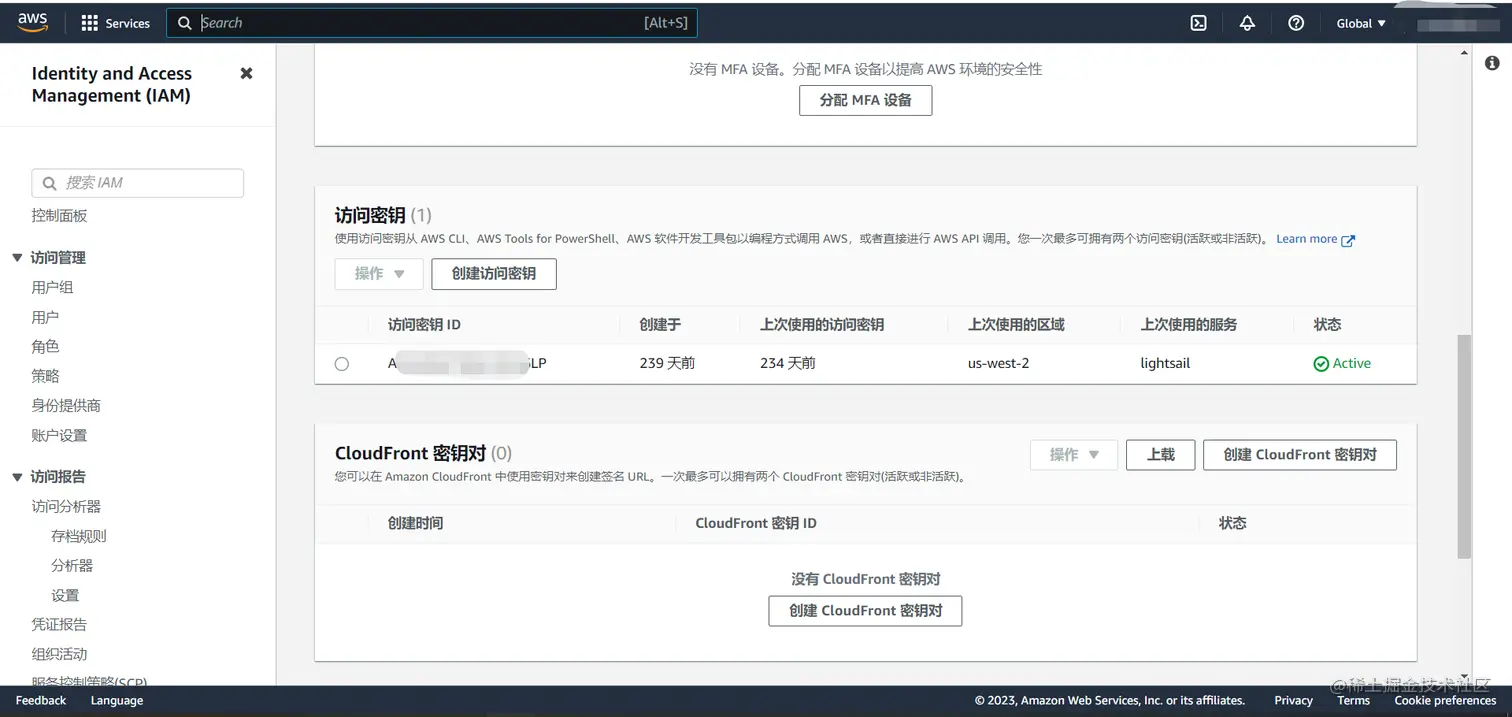Image resolution: width=1512 pixels, height=717 pixels.
Task: Open 账户设置 in the sidebar
Action: click(59, 435)
